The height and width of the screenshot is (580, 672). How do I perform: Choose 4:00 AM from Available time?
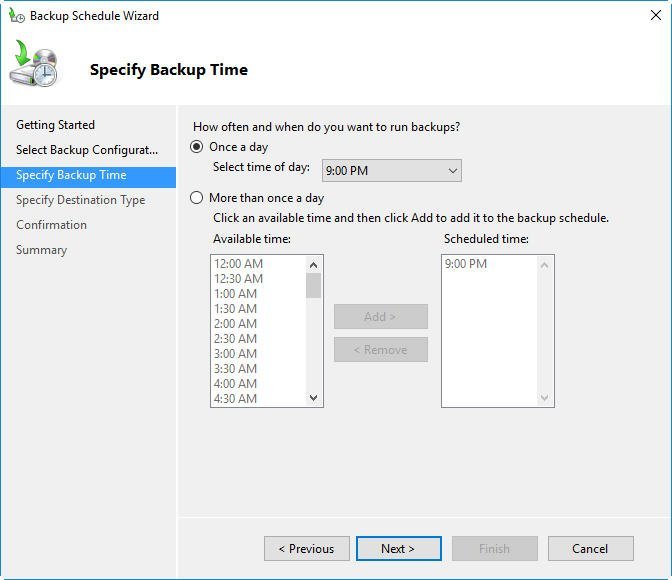(235, 384)
